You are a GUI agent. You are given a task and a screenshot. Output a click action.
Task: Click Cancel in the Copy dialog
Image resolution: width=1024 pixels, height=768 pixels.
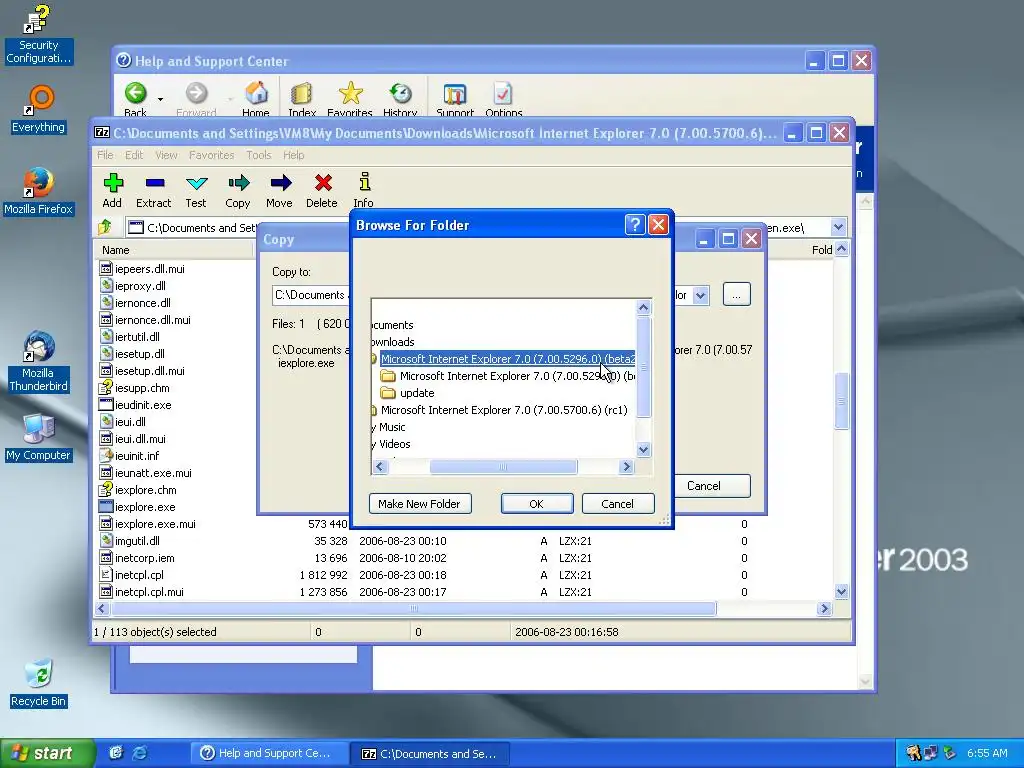[x=703, y=486]
